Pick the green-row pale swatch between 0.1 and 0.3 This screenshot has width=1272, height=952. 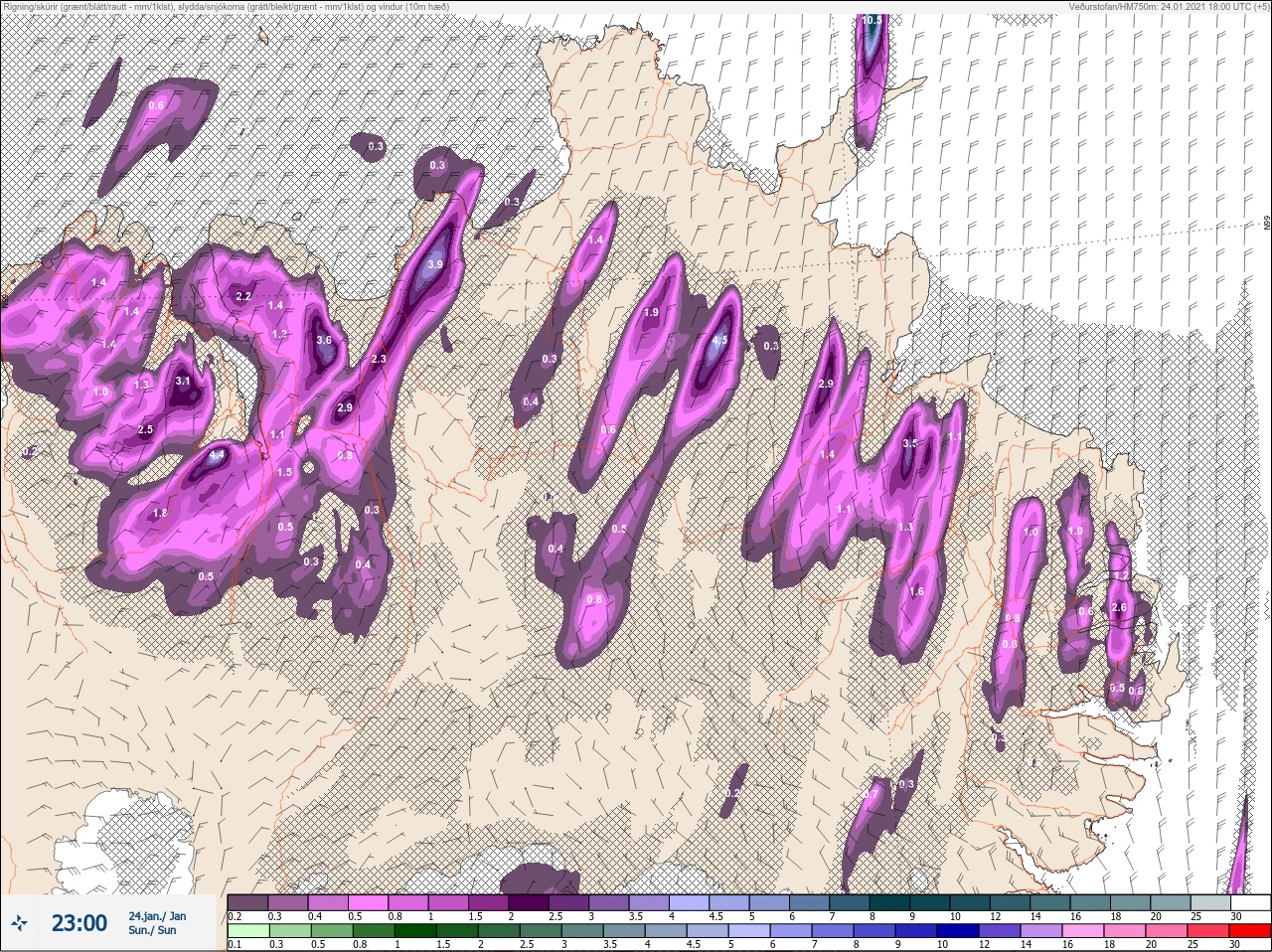248,930
